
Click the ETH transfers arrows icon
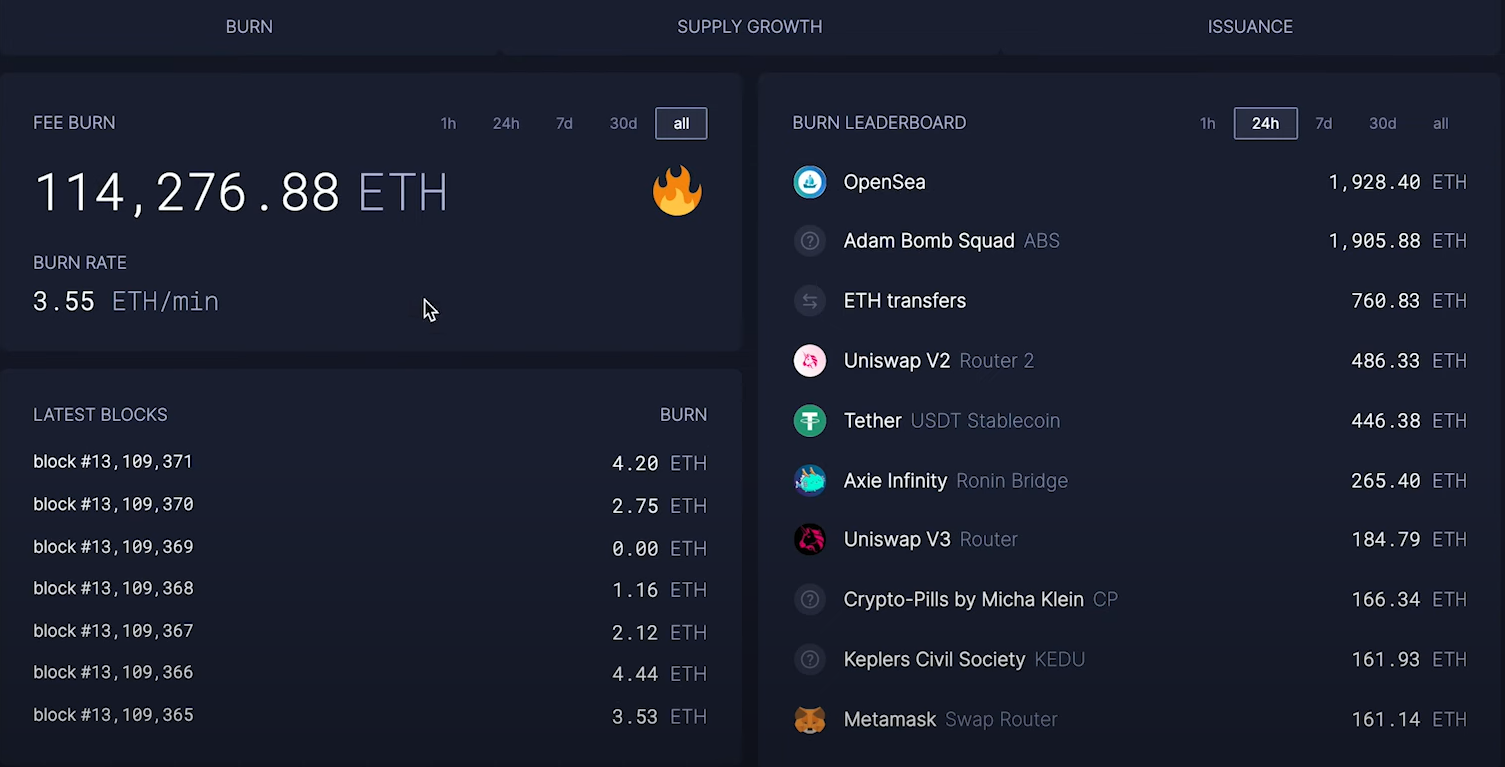click(809, 301)
